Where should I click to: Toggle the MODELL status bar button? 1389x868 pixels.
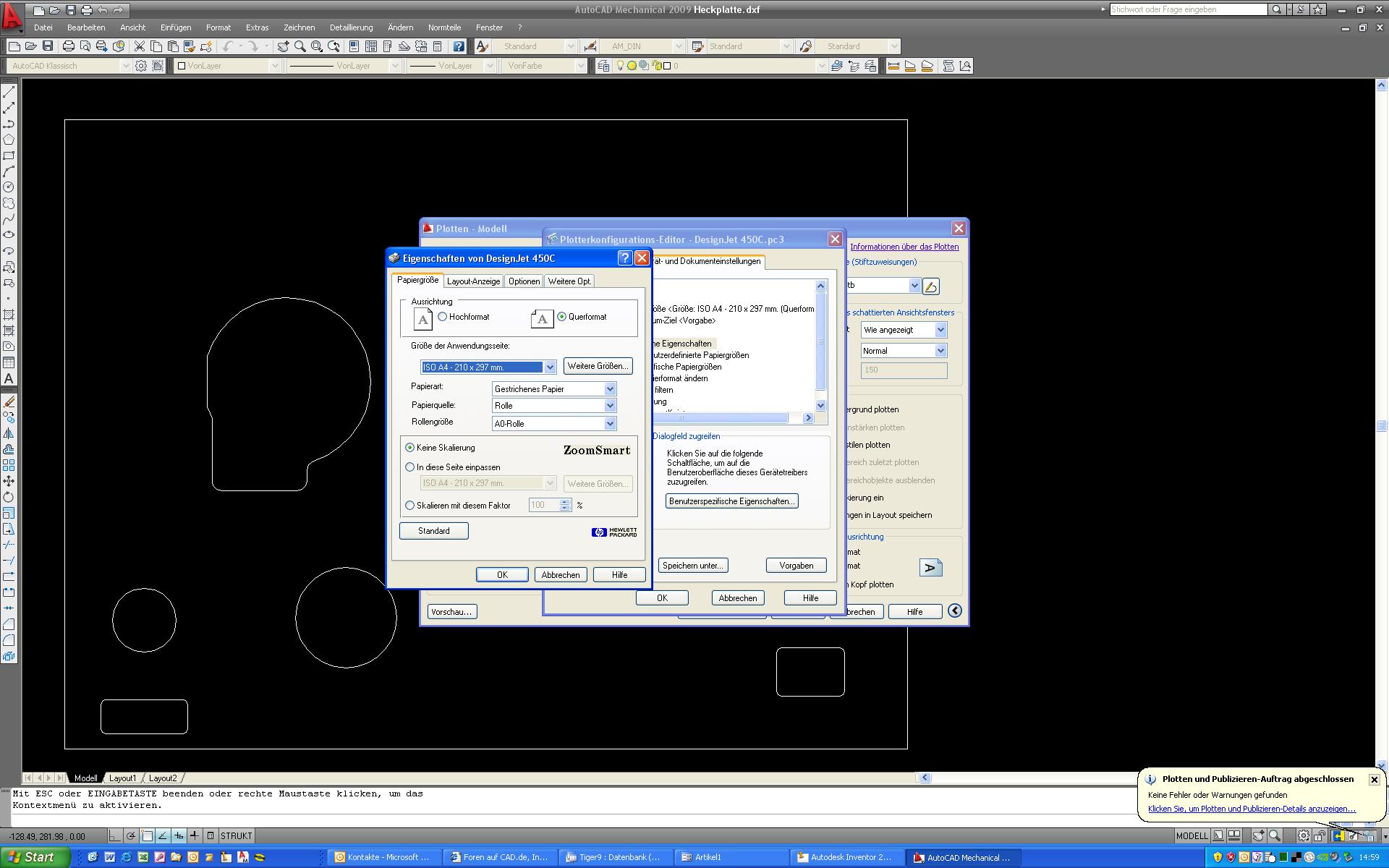click(1191, 836)
